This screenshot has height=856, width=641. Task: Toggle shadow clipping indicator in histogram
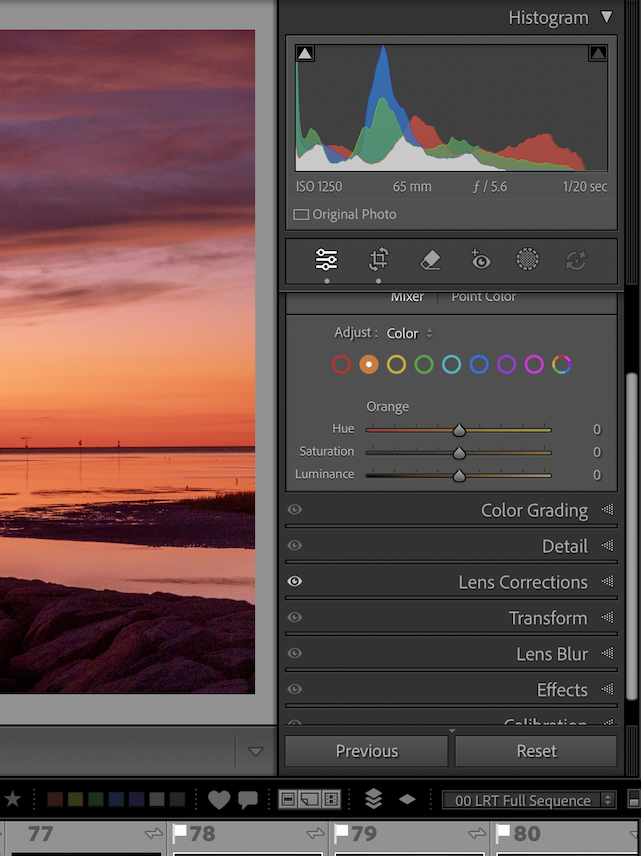(x=305, y=53)
